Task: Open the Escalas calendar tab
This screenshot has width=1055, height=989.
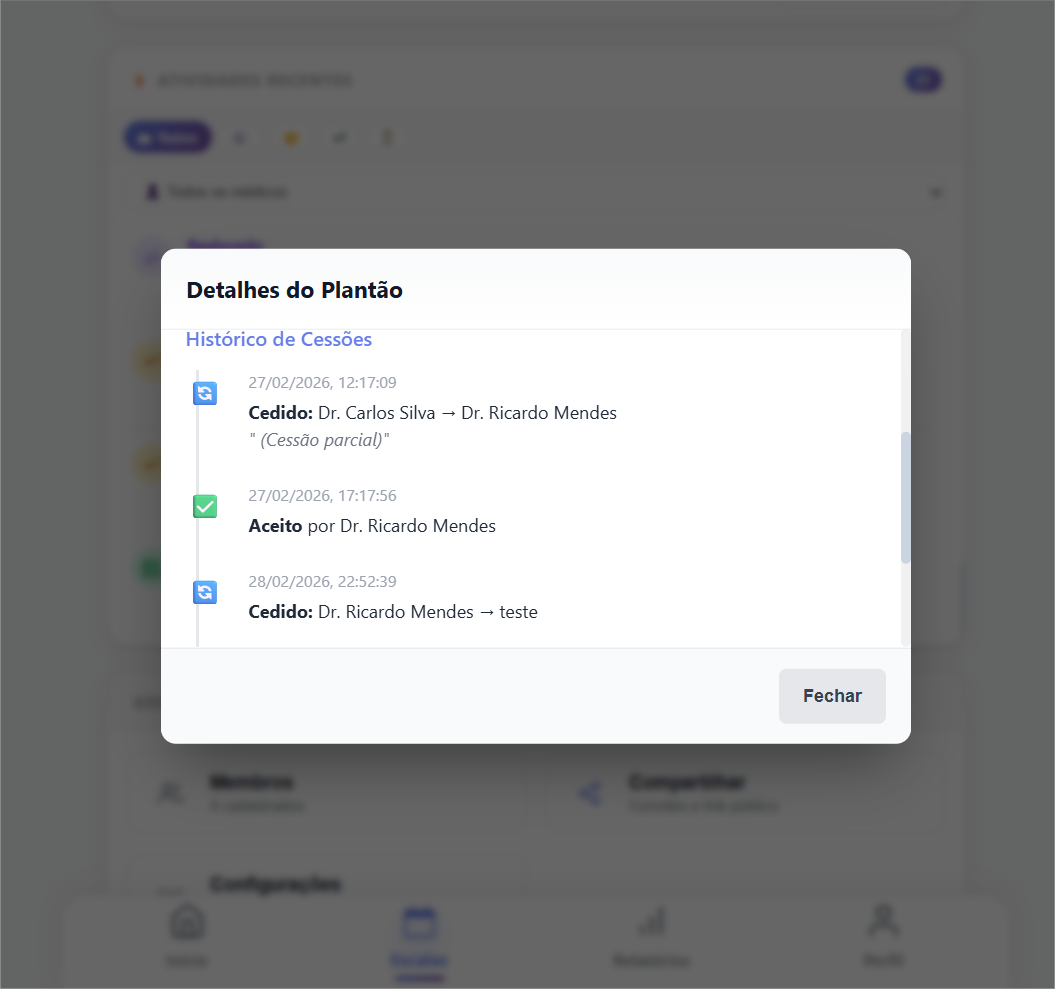Action: [418, 922]
